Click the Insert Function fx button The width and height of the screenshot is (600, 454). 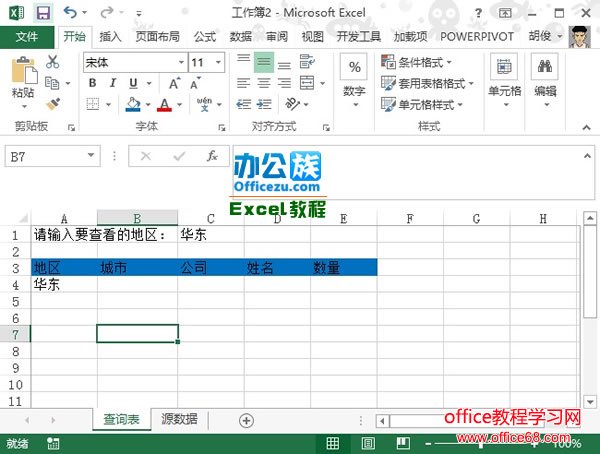pos(212,156)
